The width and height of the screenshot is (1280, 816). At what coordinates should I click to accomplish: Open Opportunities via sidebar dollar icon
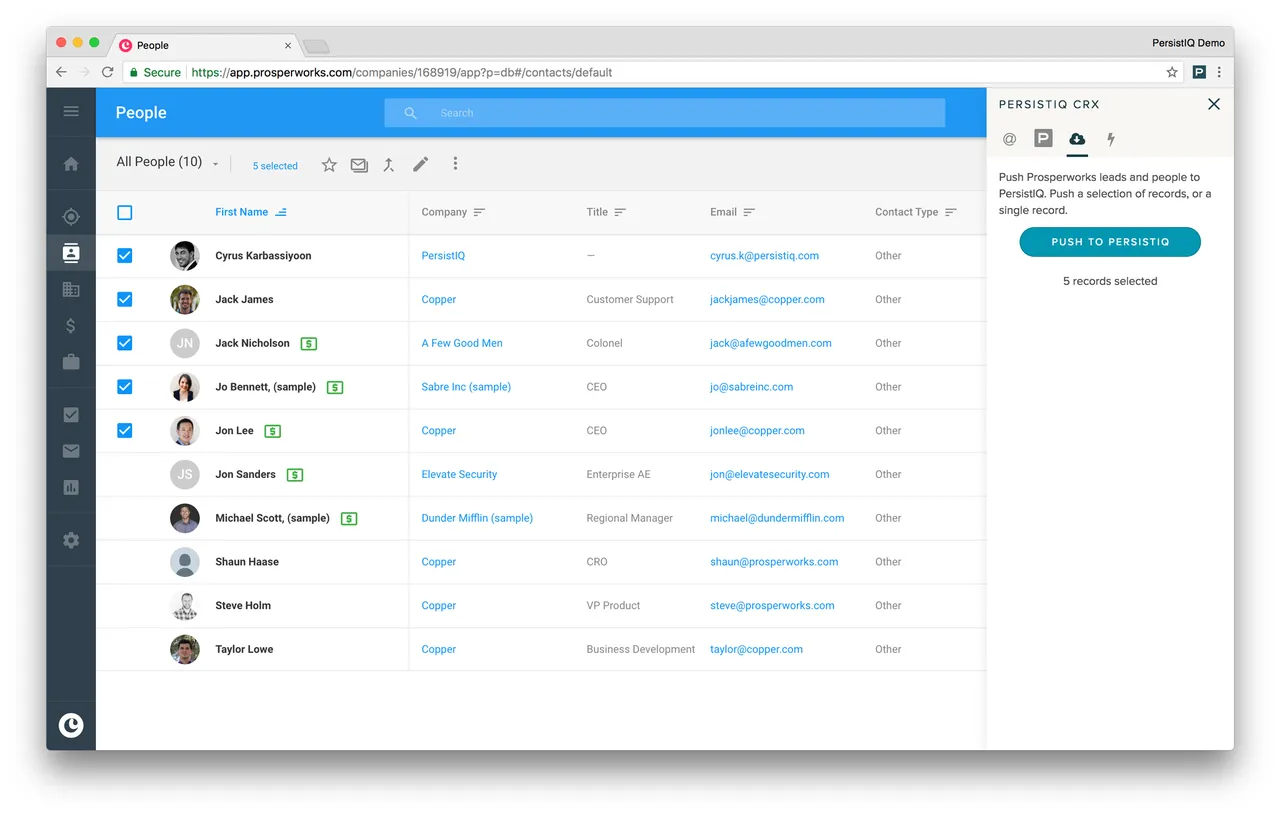click(71, 325)
